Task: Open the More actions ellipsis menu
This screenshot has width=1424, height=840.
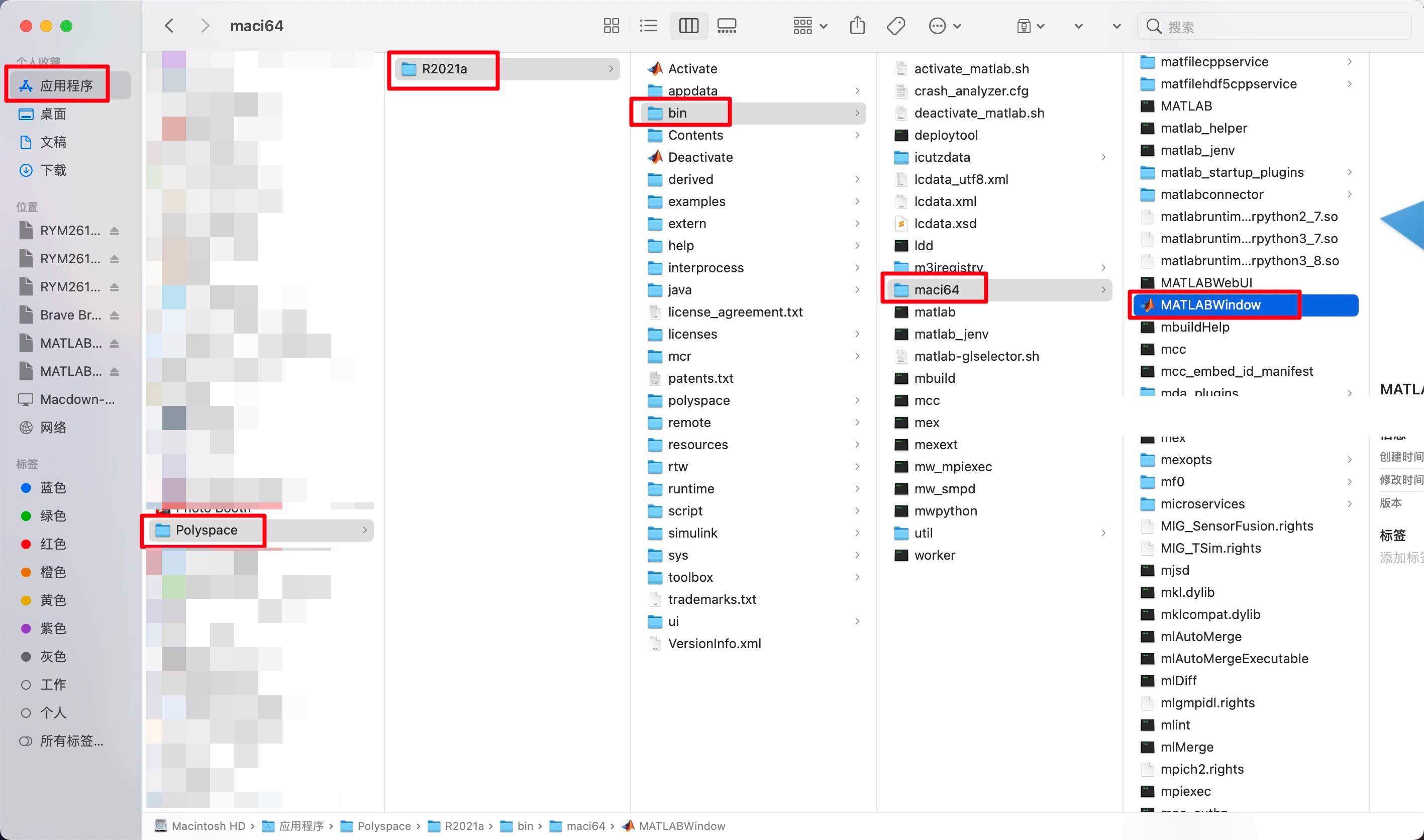Action: [x=945, y=26]
